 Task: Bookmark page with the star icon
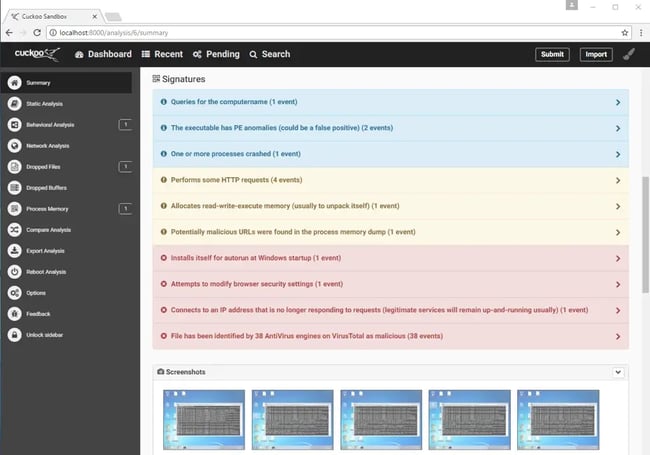625,32
